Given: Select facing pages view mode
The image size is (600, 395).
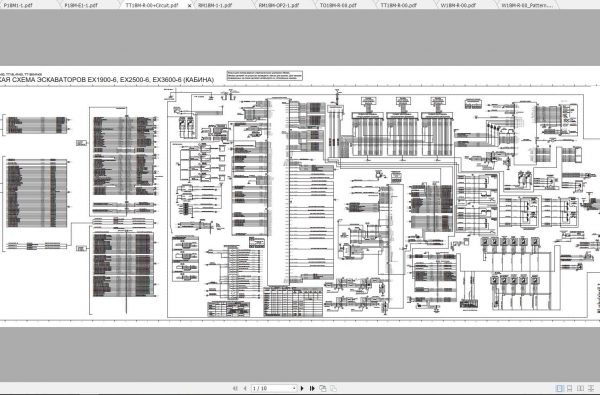Looking at the screenshot, I should (x=580, y=388).
